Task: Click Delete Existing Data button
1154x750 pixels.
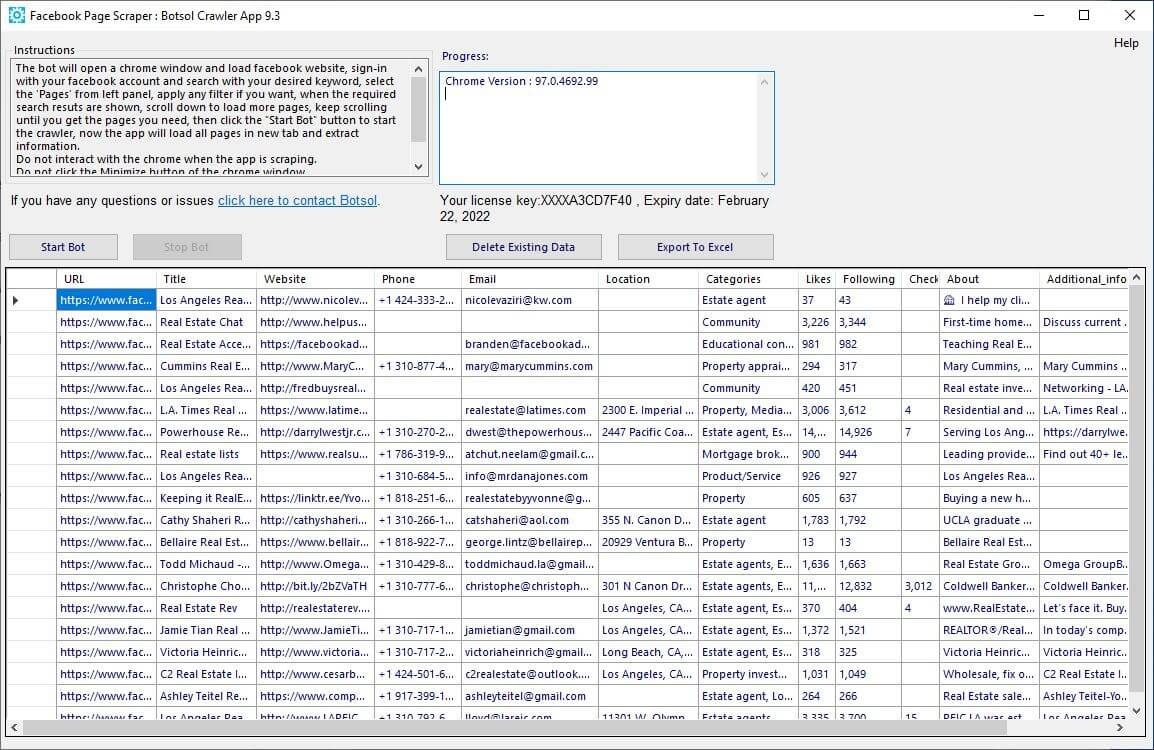Action: [523, 247]
